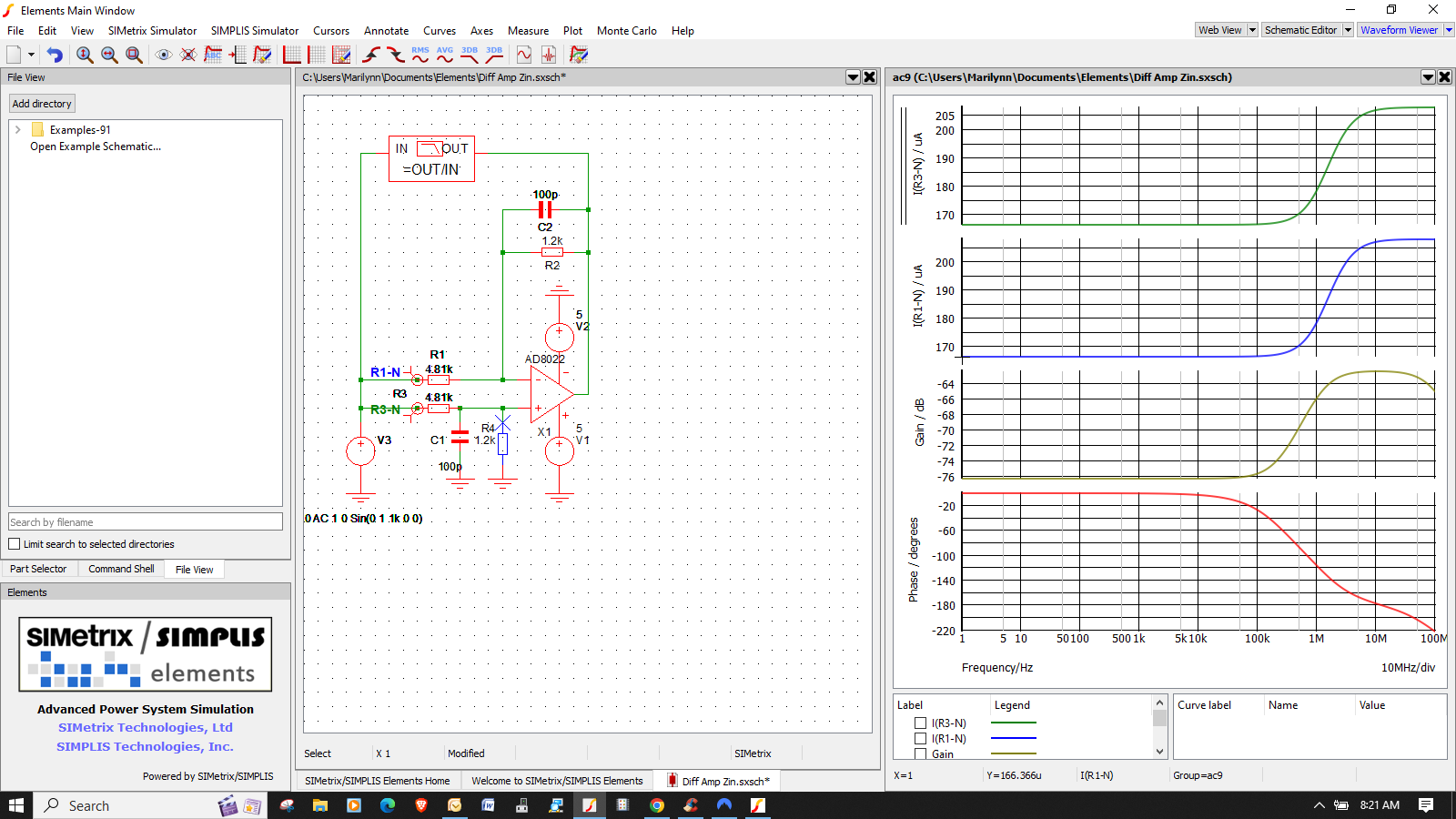The height and width of the screenshot is (819, 1456).
Task: Click the Search by filename field
Action: (x=146, y=522)
